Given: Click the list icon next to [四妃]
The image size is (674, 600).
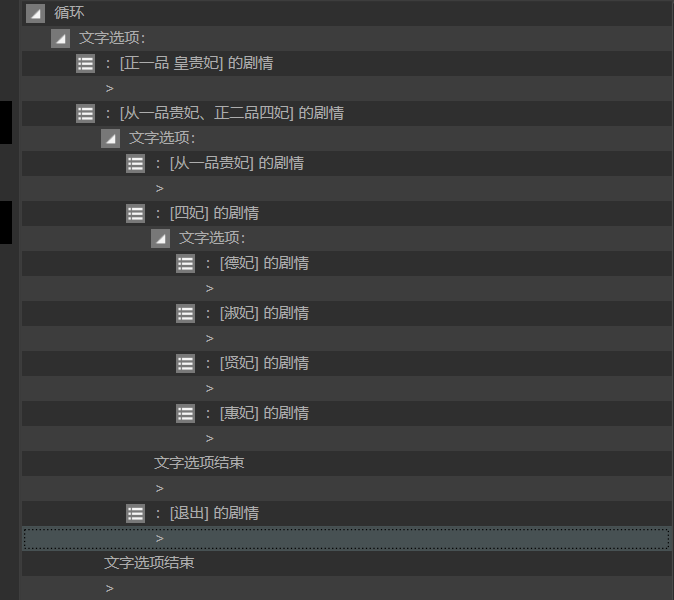Looking at the screenshot, I should point(135,213).
